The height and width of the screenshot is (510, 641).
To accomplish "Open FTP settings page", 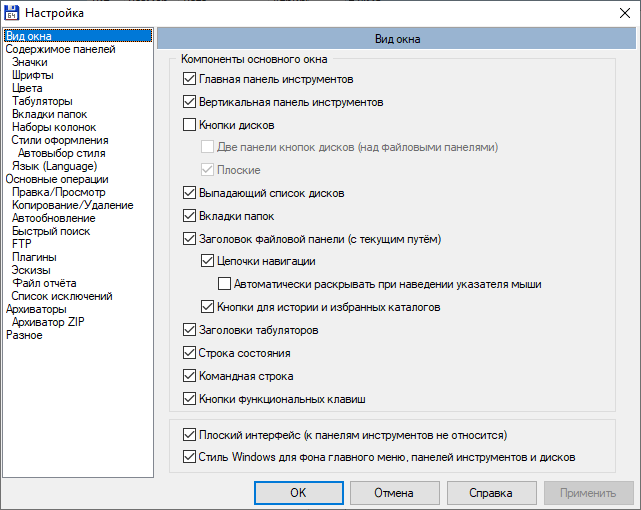I will [22, 244].
